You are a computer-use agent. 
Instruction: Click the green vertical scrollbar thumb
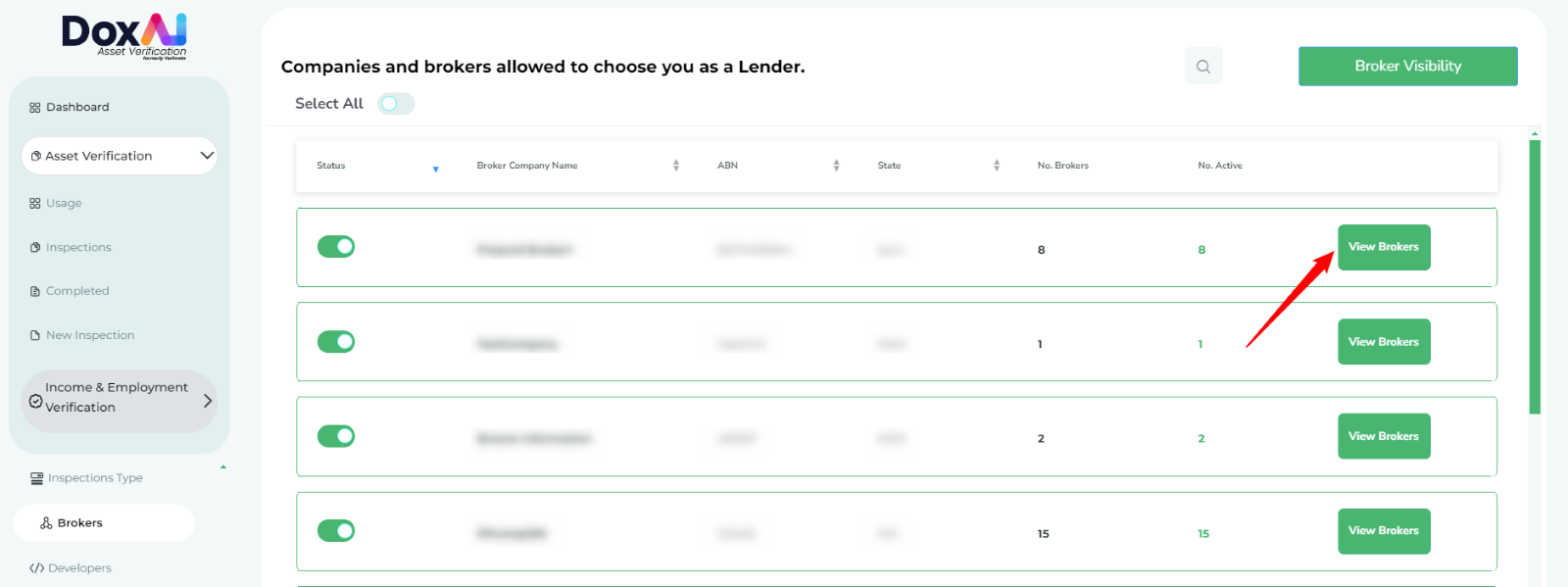pos(1535,276)
